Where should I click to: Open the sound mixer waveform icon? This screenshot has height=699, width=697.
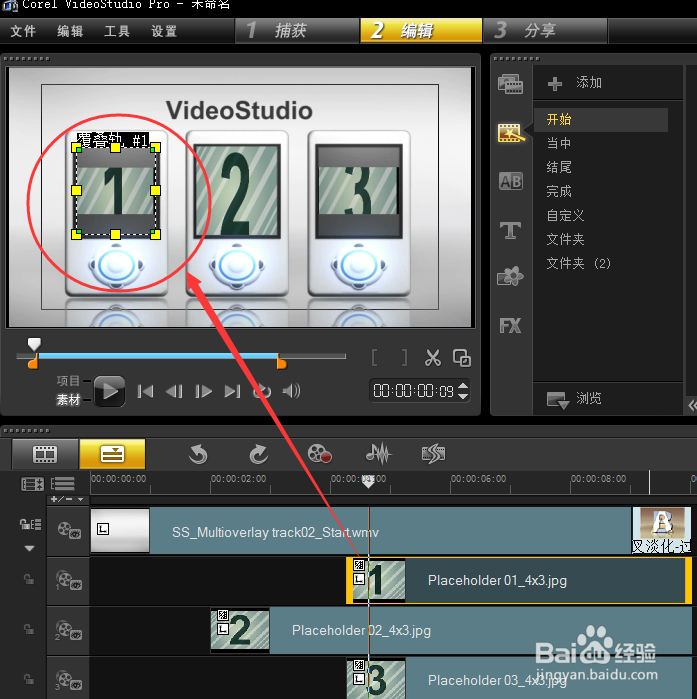click(378, 454)
